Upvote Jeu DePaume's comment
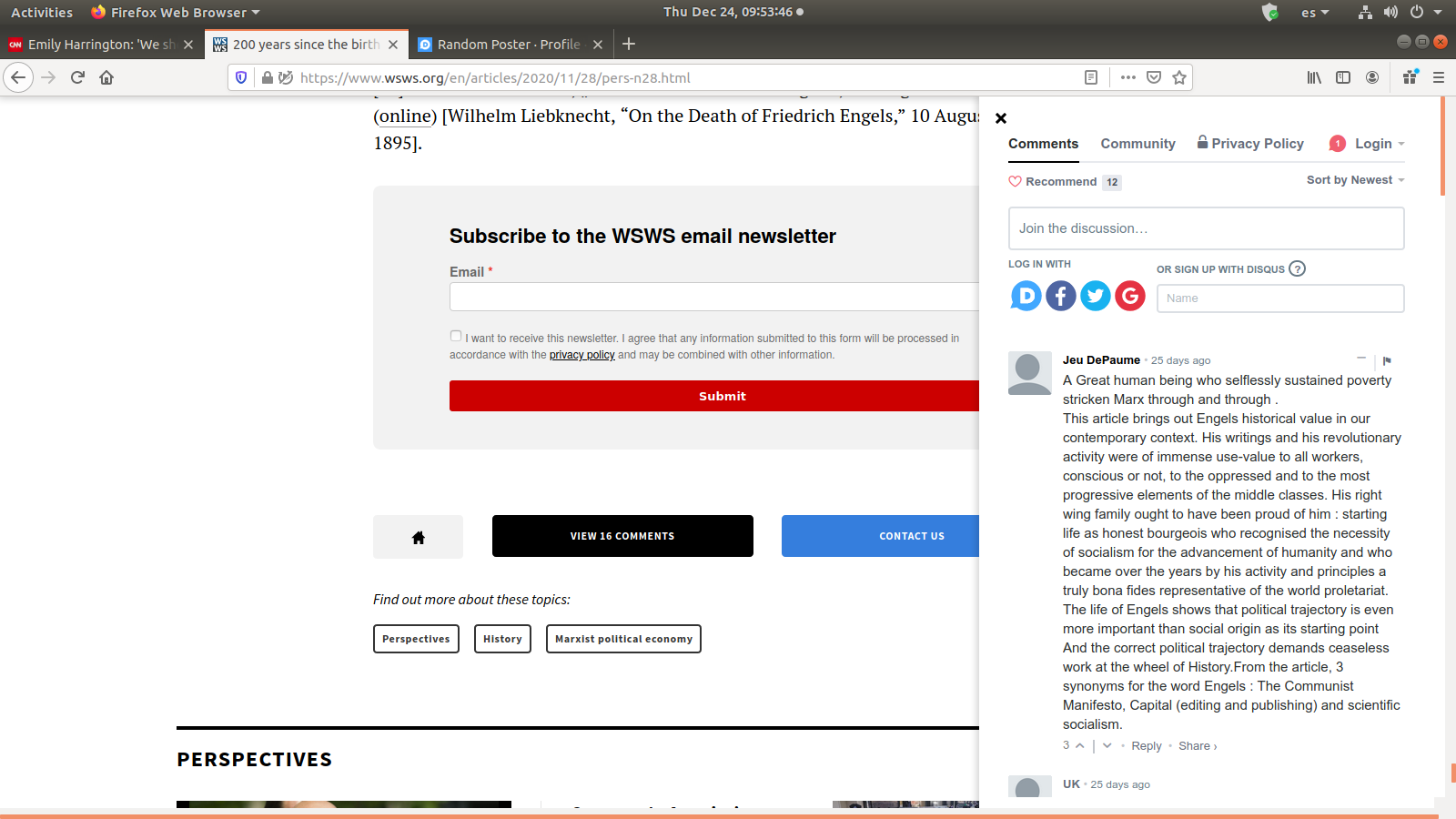 (1080, 746)
